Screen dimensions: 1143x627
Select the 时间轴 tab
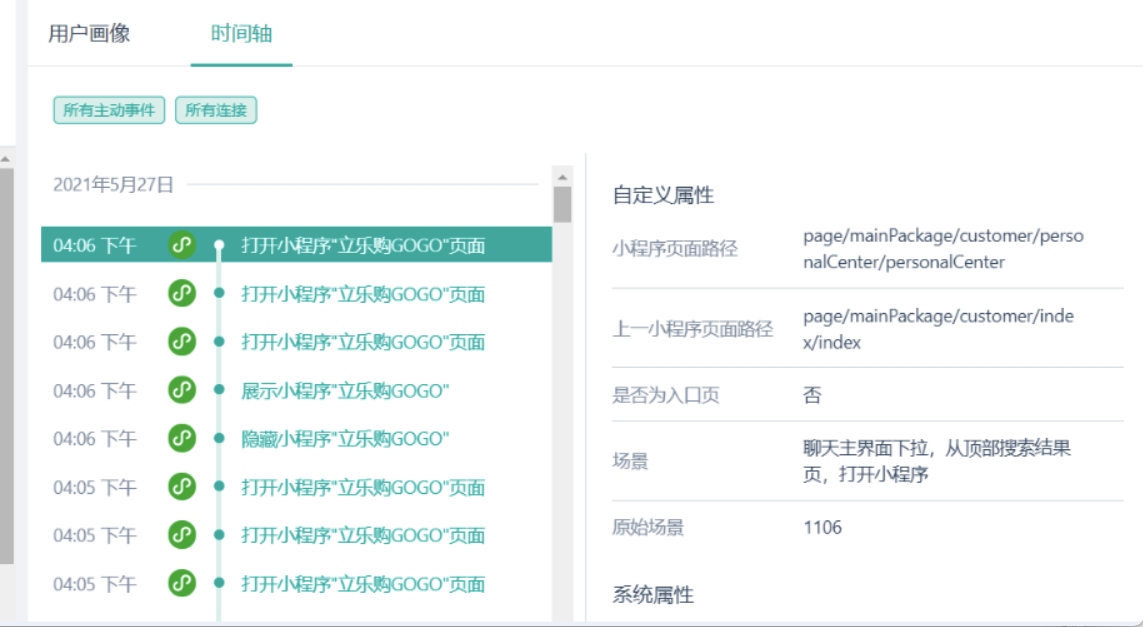(241, 34)
